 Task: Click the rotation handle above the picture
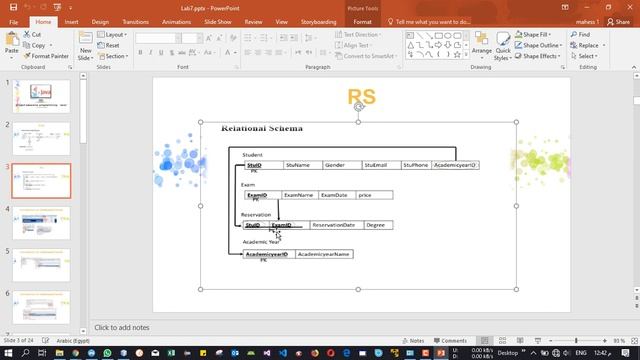(358, 107)
